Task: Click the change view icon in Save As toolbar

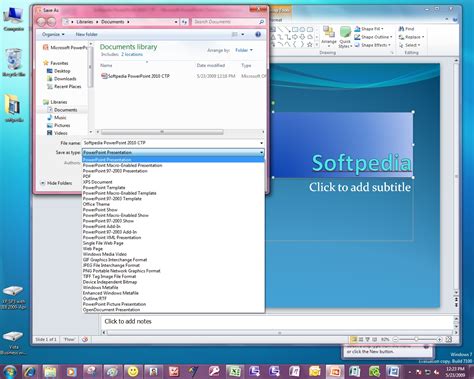Action: [x=235, y=34]
